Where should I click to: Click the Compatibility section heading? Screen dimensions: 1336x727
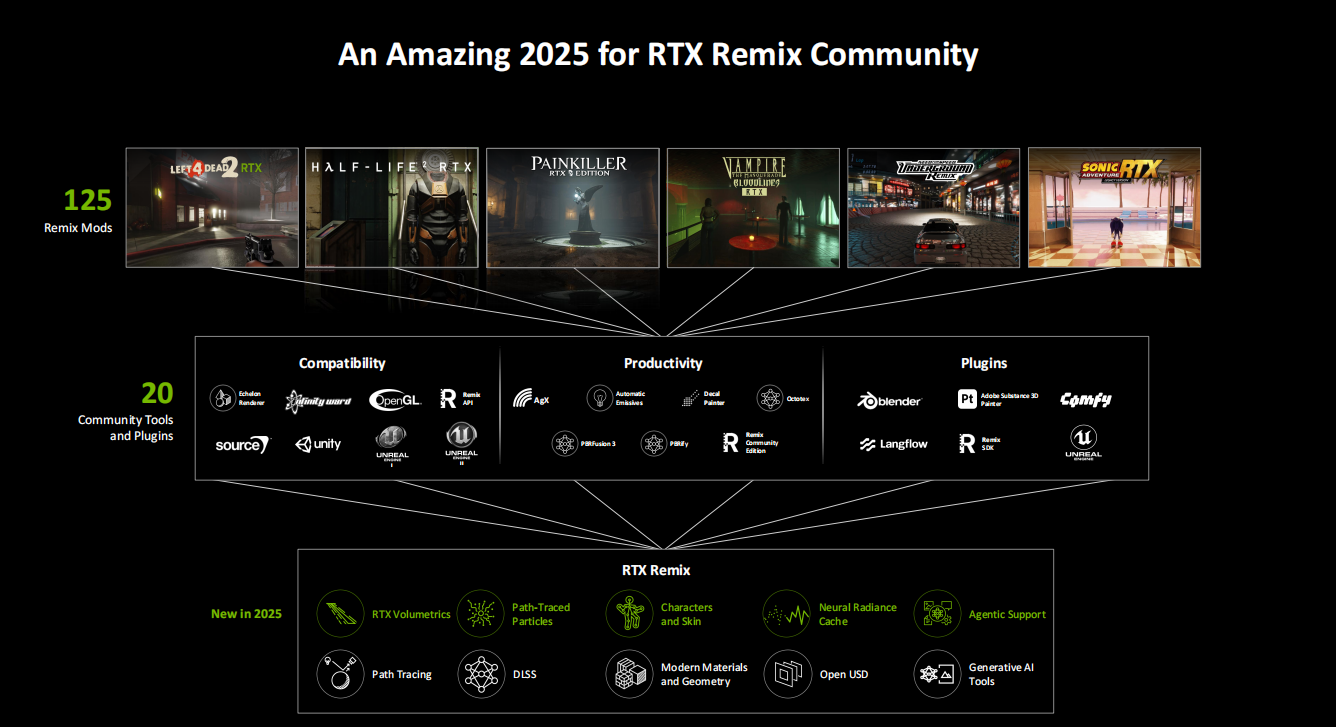click(x=342, y=363)
